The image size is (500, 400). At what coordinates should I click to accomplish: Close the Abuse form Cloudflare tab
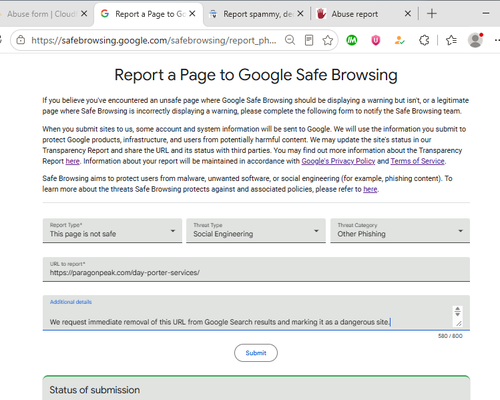[84, 14]
